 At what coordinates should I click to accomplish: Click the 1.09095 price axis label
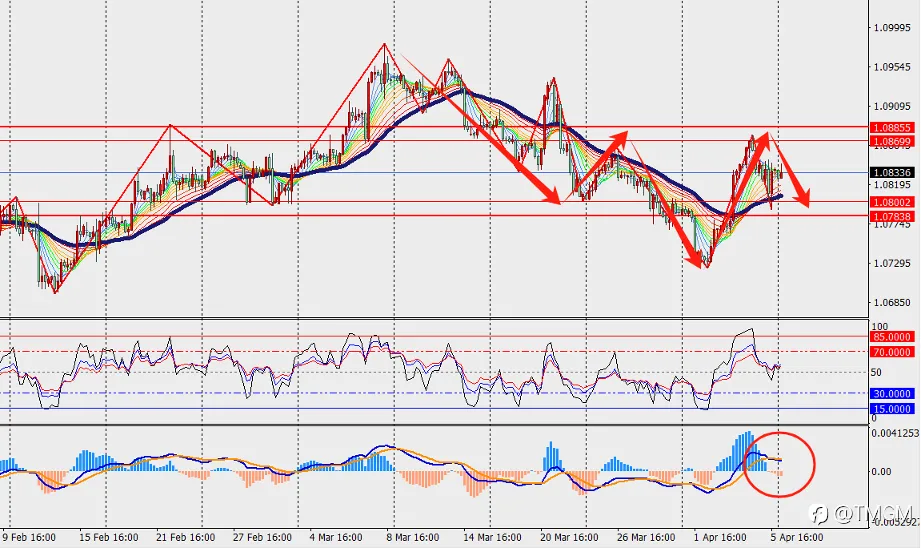pos(892,106)
